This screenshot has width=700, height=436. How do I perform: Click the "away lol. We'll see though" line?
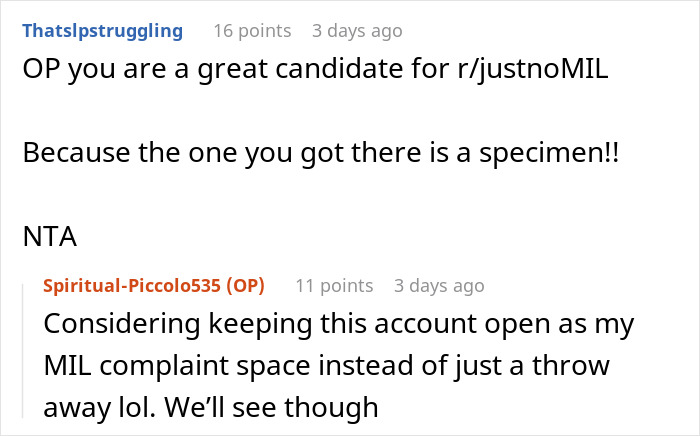click(212, 407)
